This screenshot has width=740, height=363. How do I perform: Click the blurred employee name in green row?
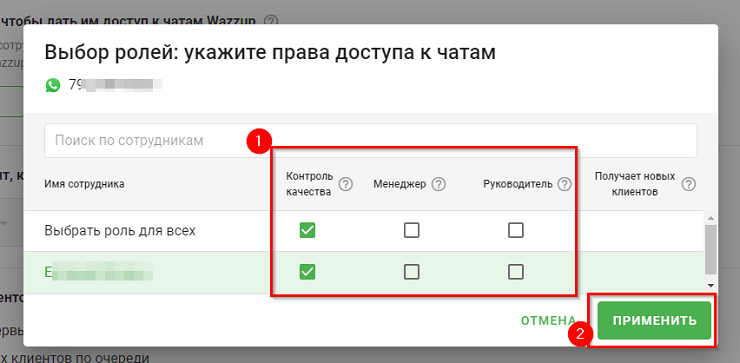coord(99,272)
